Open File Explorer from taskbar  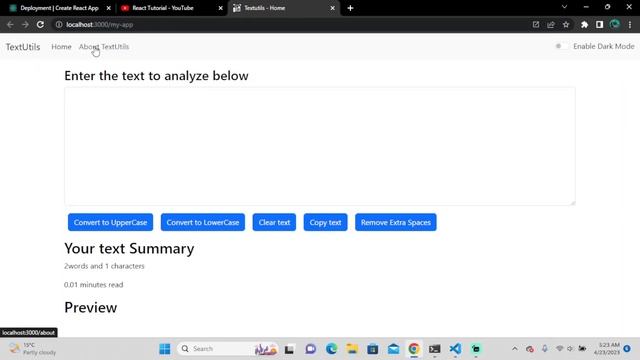tap(352, 349)
